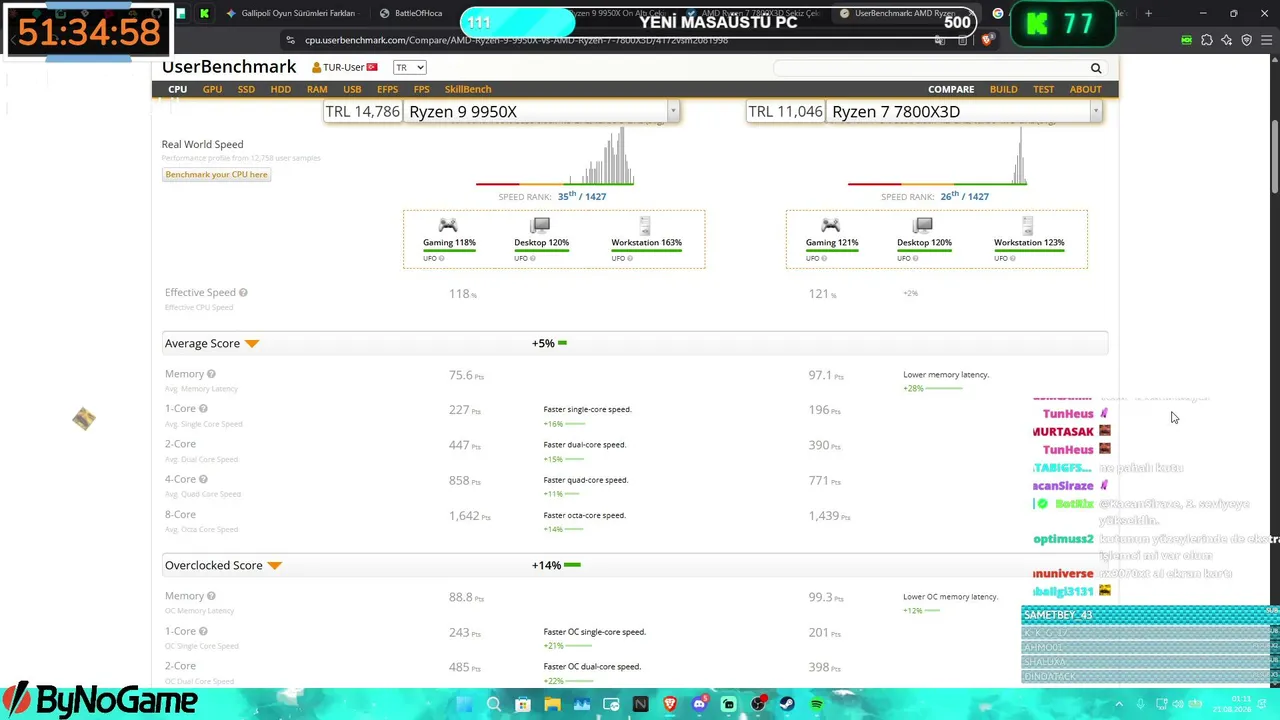Open the Ryzen 9 9950X CPU selector dropdown
The height and width of the screenshot is (720, 1280).
[673, 111]
